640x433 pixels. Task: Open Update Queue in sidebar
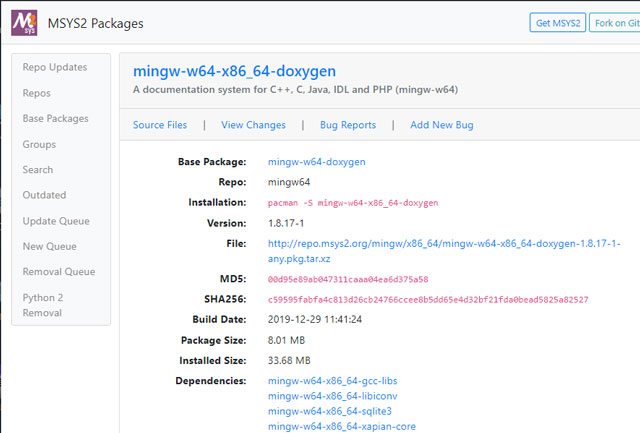click(56, 221)
